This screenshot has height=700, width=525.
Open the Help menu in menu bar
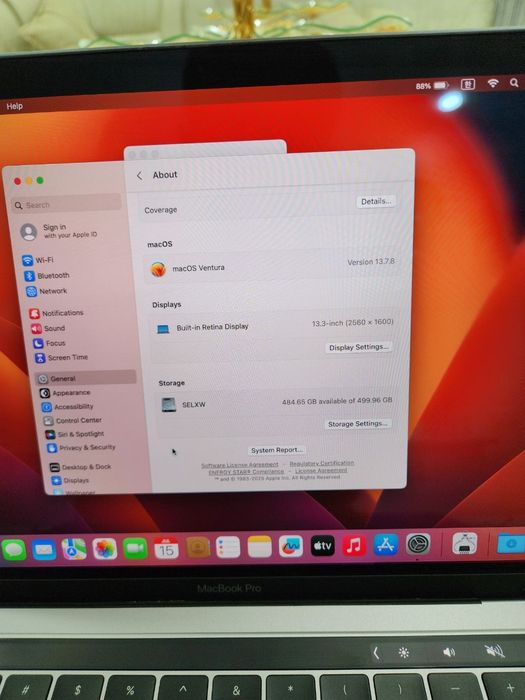(14, 106)
